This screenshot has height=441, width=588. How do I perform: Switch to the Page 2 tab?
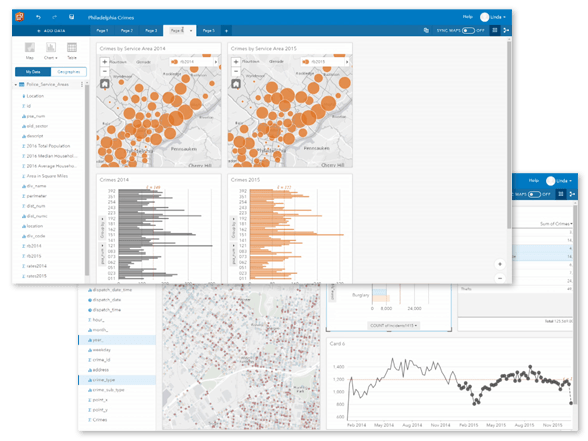(x=127, y=31)
